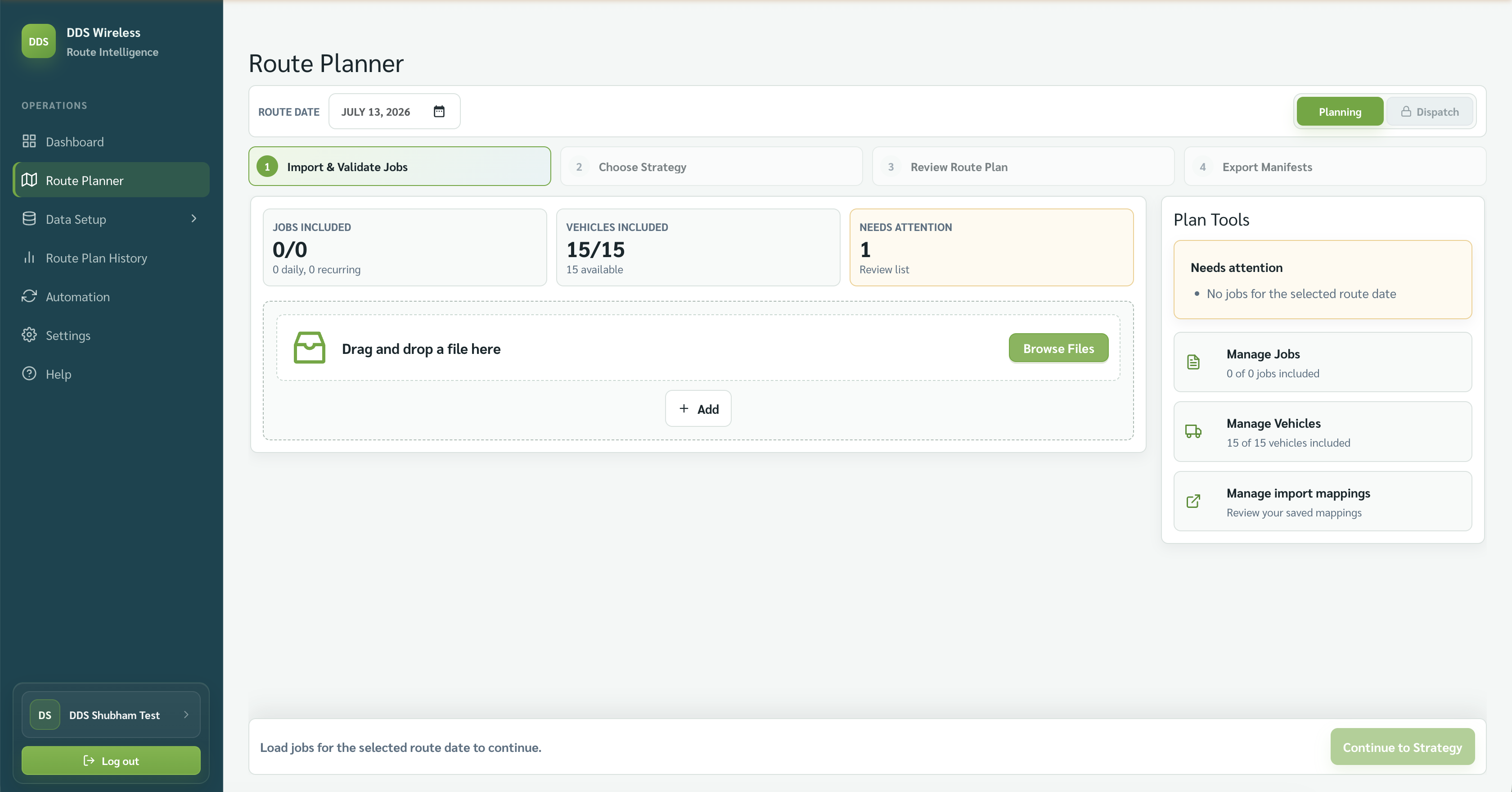
Task: Click the Jobs Included stat card
Action: (x=405, y=247)
